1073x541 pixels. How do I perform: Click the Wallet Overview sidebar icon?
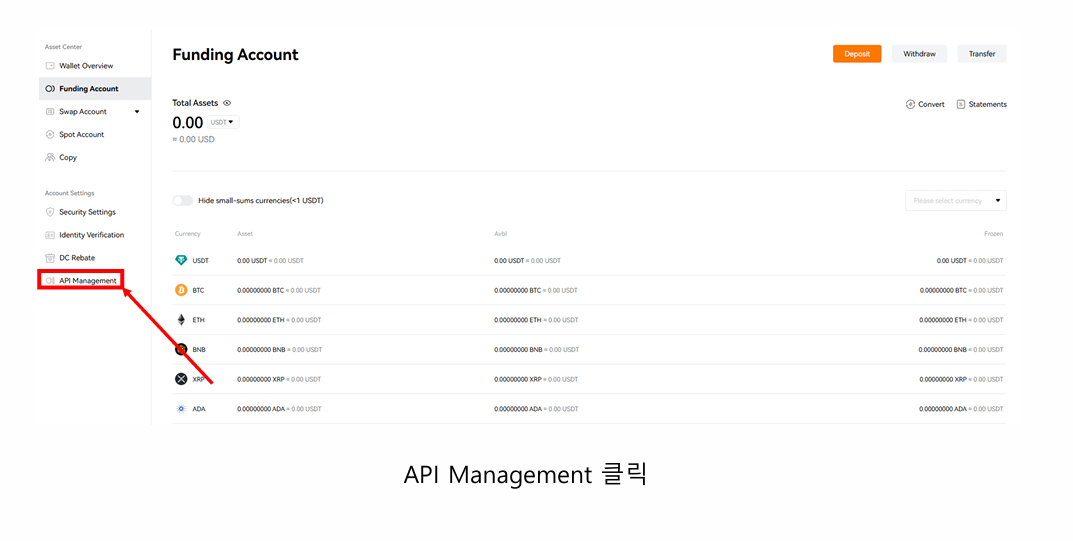50,66
